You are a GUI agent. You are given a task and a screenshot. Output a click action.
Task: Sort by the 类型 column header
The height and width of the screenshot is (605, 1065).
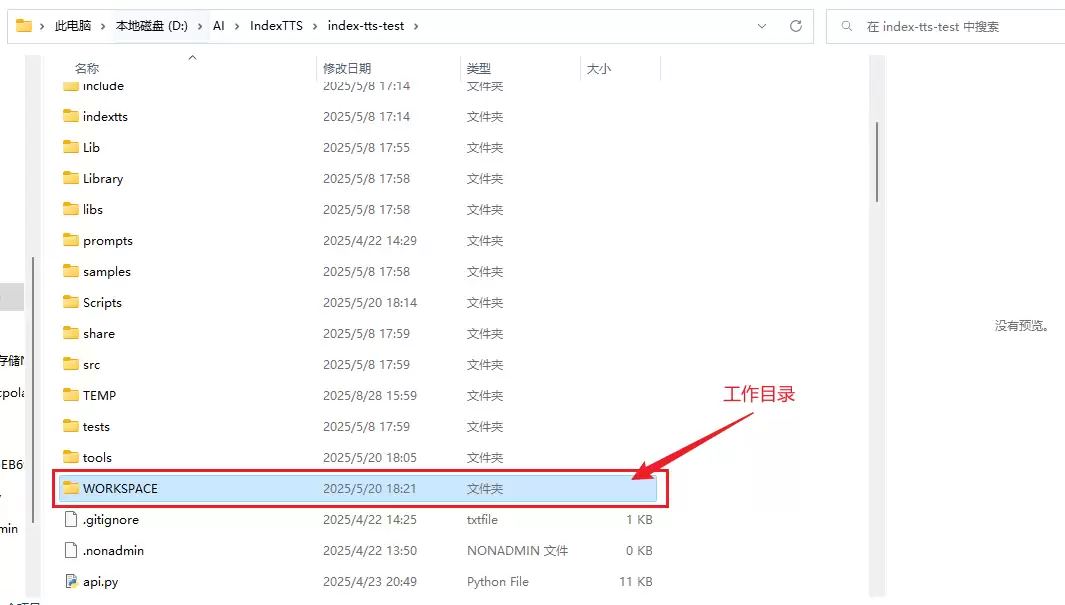(479, 69)
